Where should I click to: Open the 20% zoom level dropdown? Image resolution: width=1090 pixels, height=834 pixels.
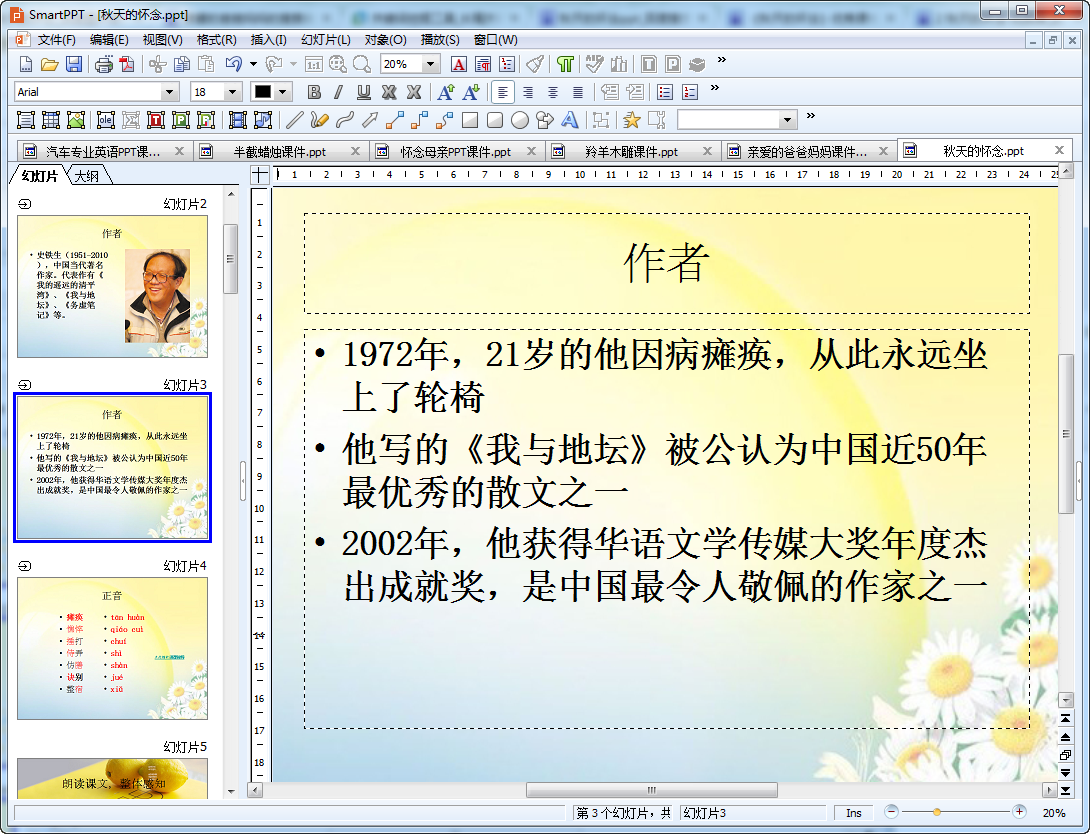430,65
